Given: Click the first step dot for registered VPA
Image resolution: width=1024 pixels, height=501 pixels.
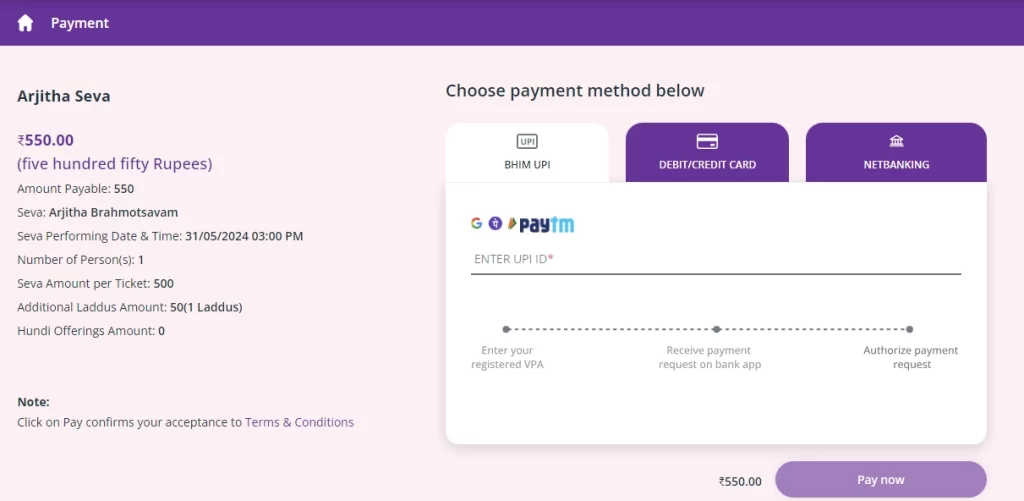Looking at the screenshot, I should [x=506, y=329].
